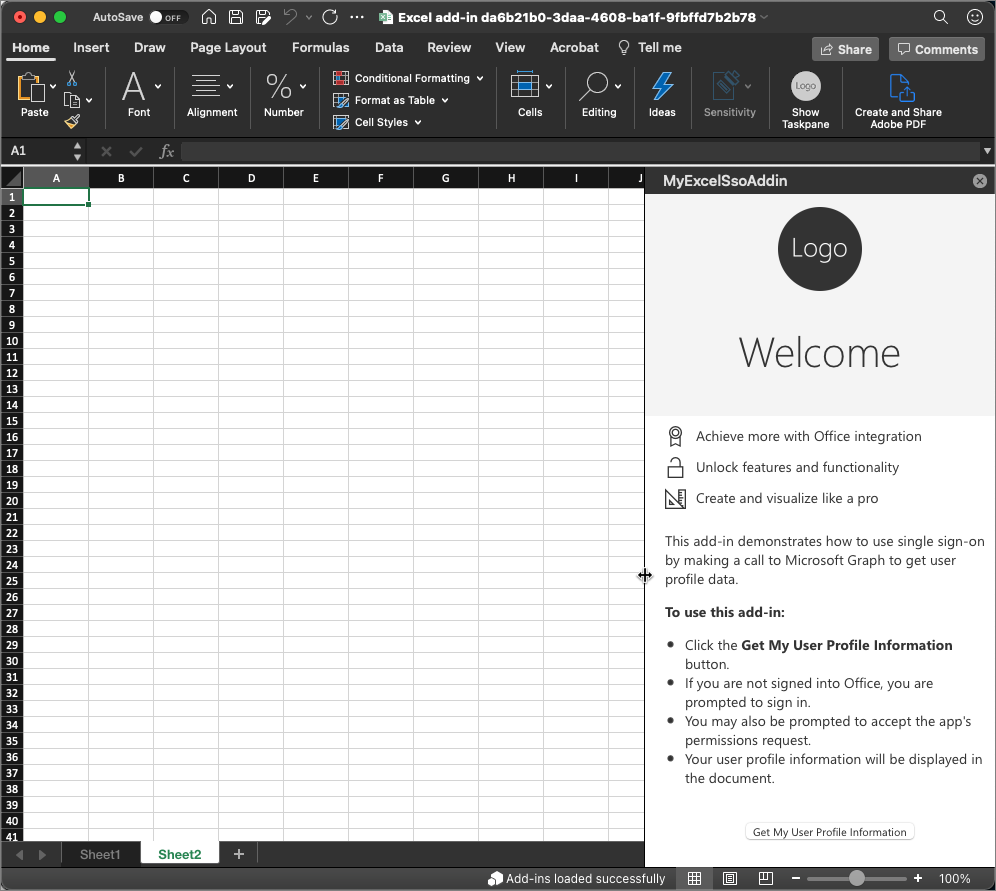This screenshot has width=996, height=891.
Task: Click the zoom out minus button
Action: 795,878
